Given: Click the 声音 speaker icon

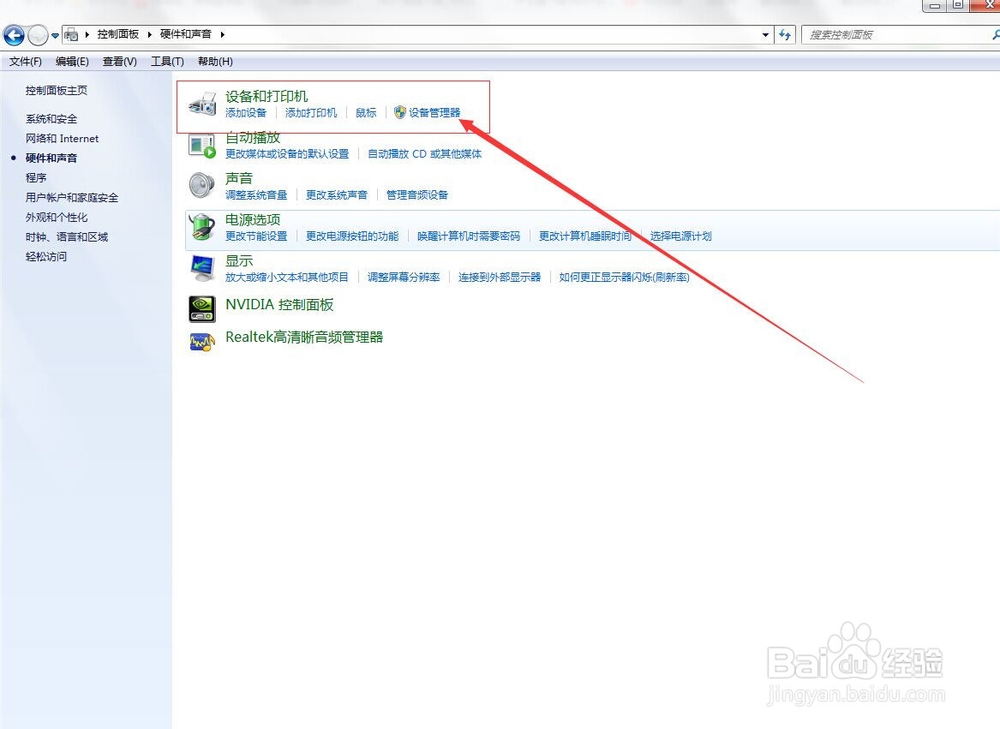Looking at the screenshot, I should coord(201,184).
